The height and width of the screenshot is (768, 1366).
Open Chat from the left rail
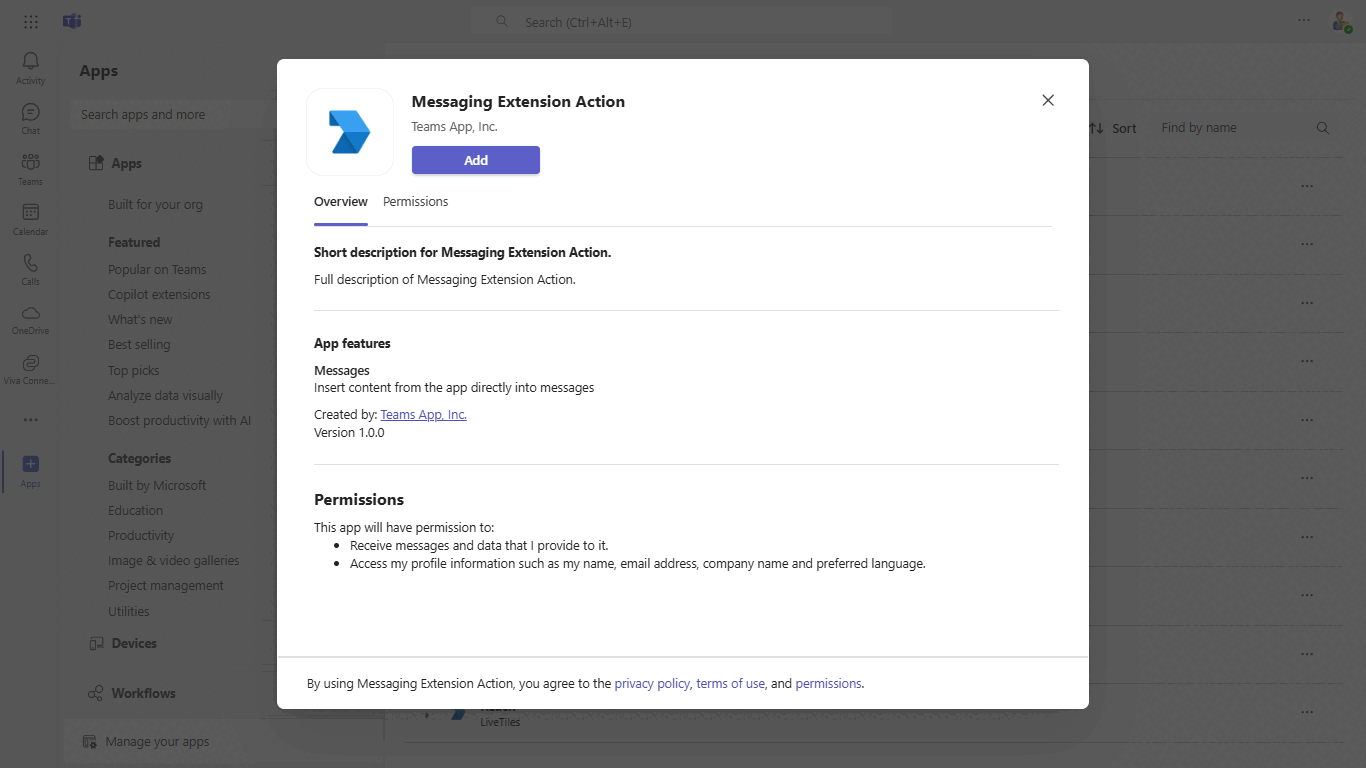[30, 118]
